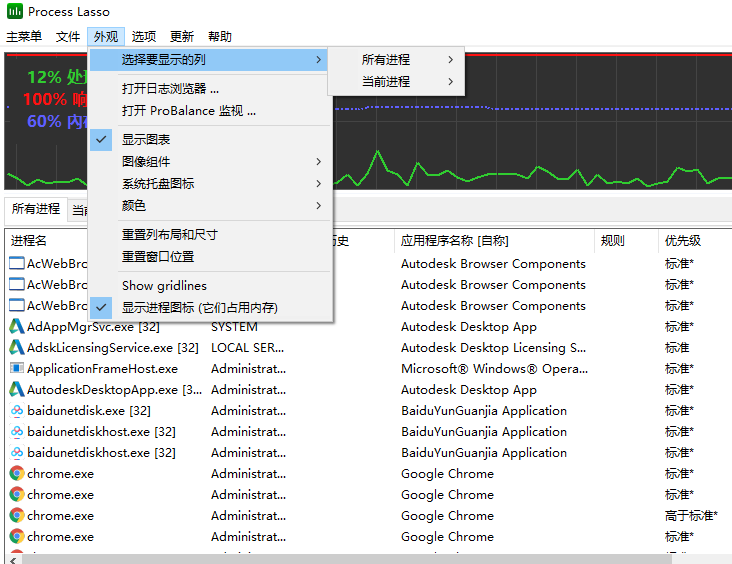Open 文件 menu
Viewport: 732px width, 564px height.
[68, 36]
